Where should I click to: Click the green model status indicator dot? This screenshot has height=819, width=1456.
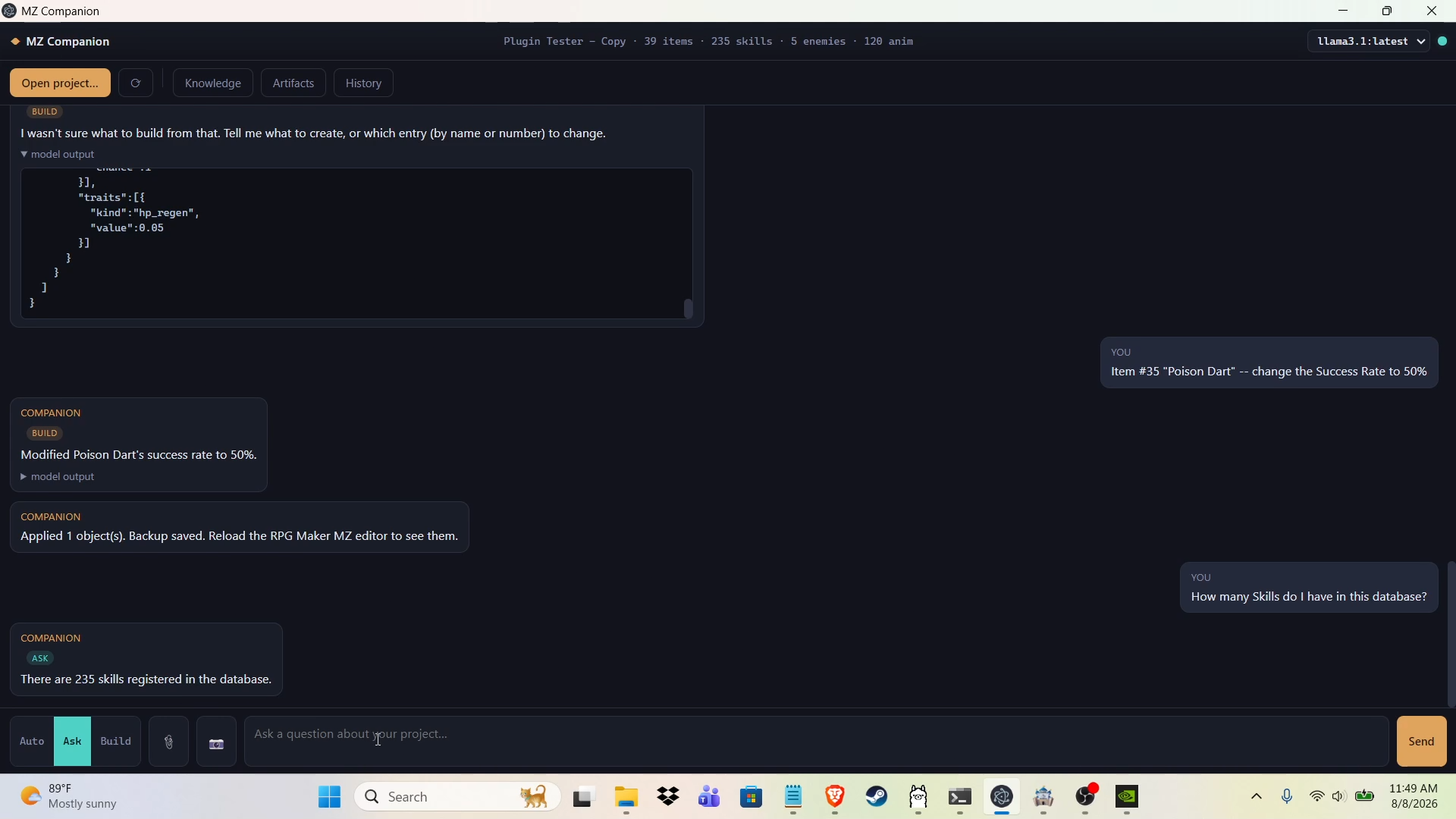coord(1442,42)
